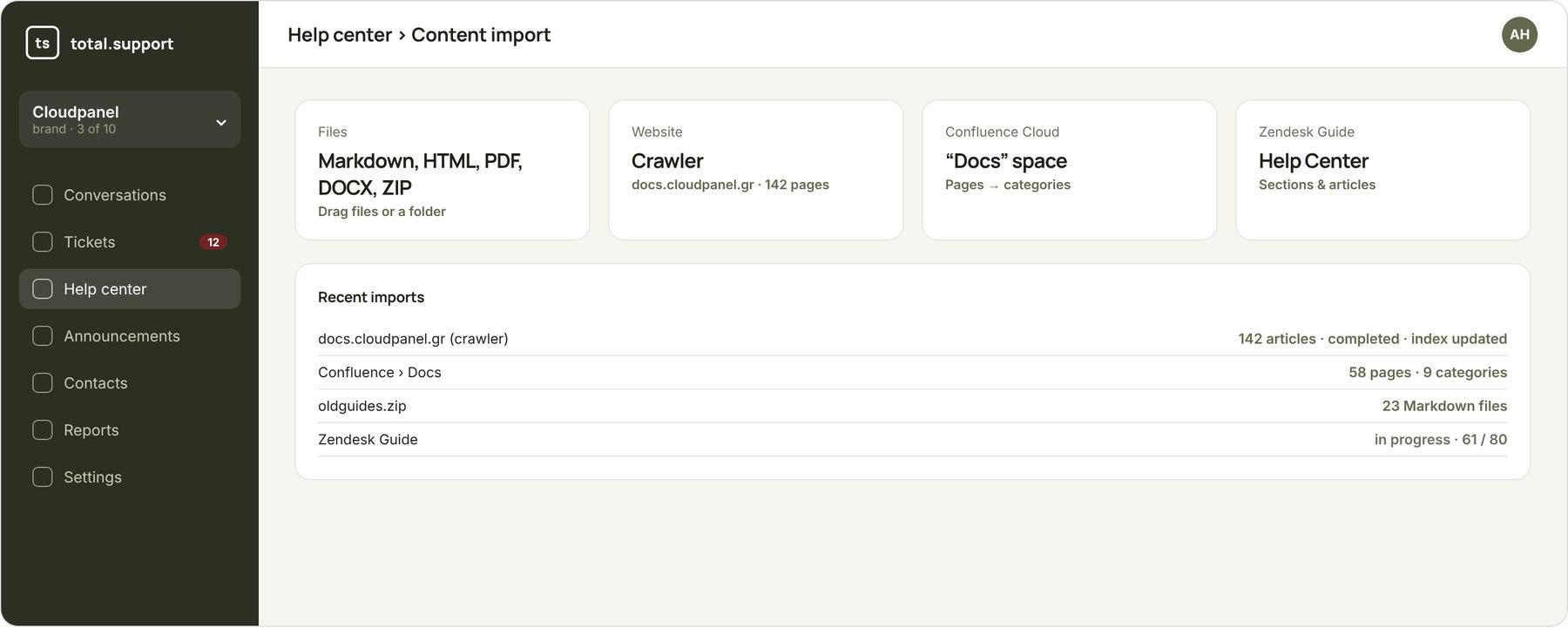Choose the Website Crawler import card

[x=756, y=170]
